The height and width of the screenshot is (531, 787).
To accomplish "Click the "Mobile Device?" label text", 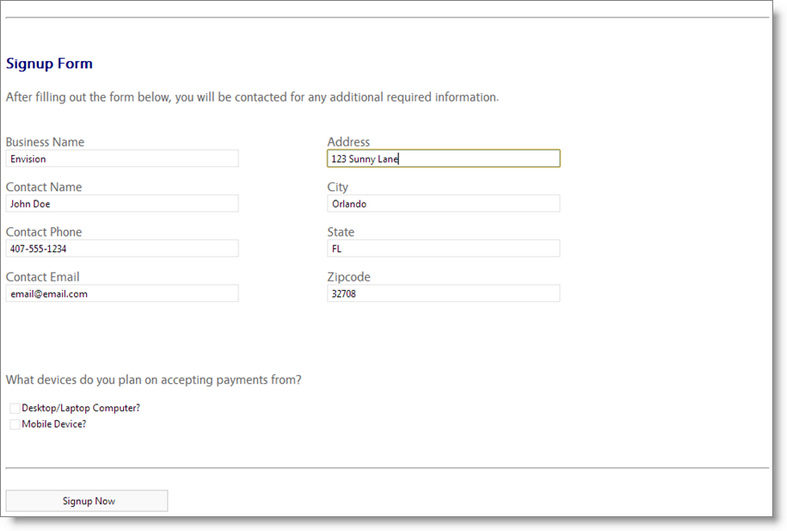I will 54,424.
